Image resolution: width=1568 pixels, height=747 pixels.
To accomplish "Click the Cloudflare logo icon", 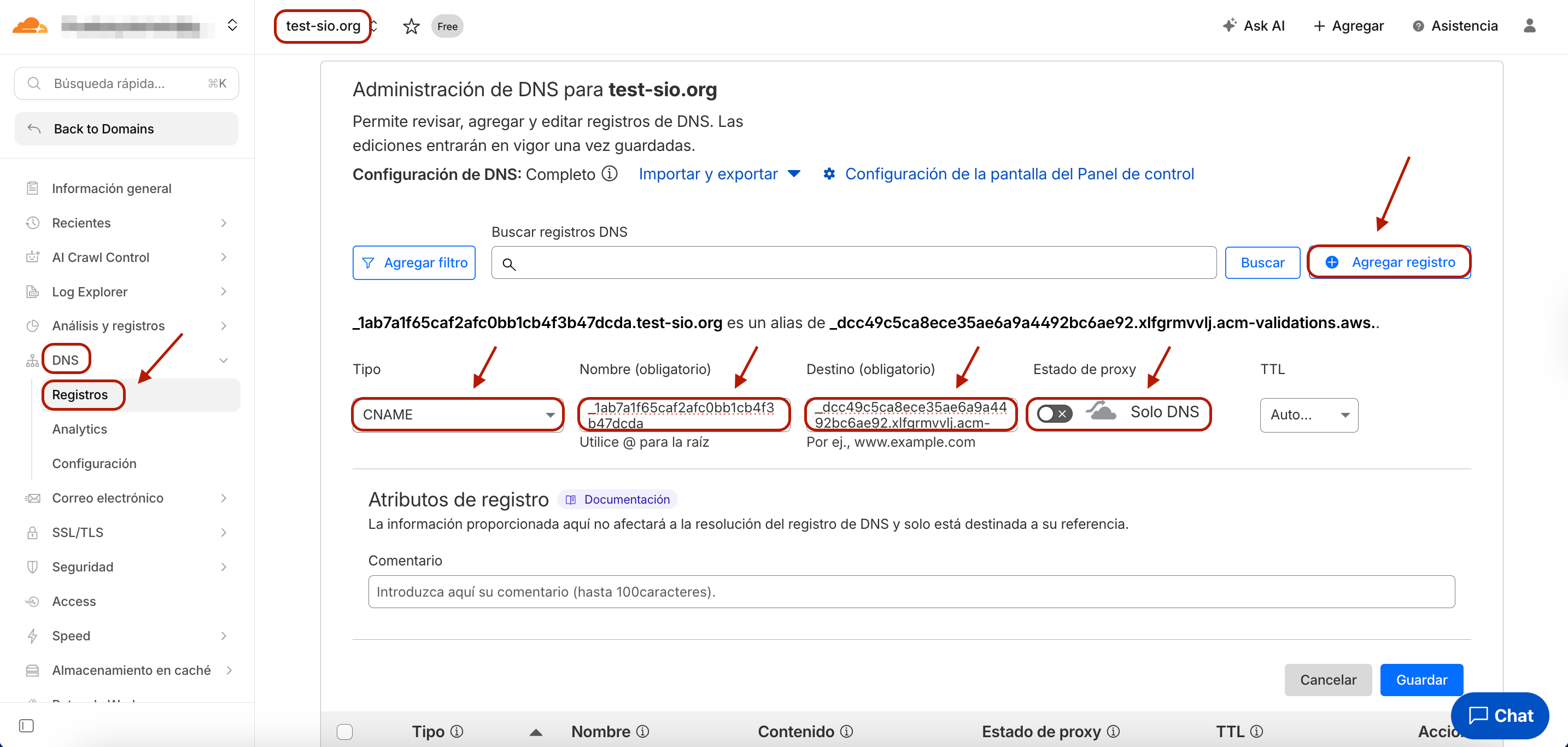I will coord(29,26).
